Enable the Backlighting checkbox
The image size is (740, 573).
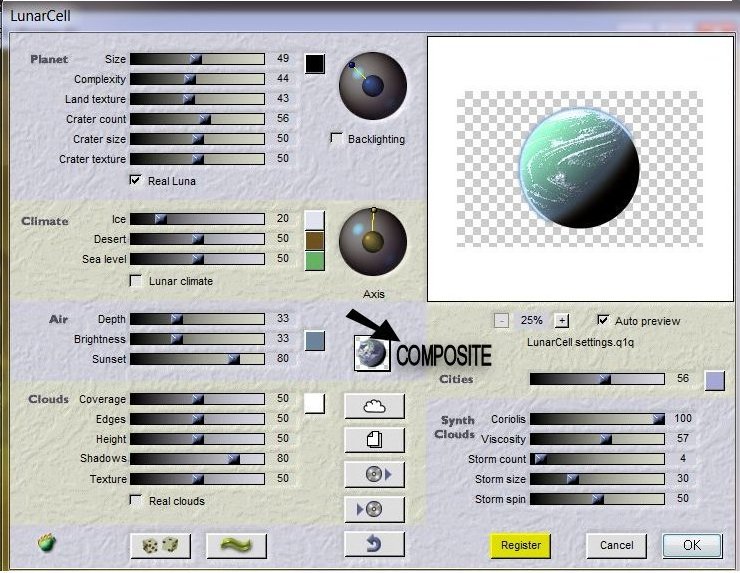coord(336,138)
